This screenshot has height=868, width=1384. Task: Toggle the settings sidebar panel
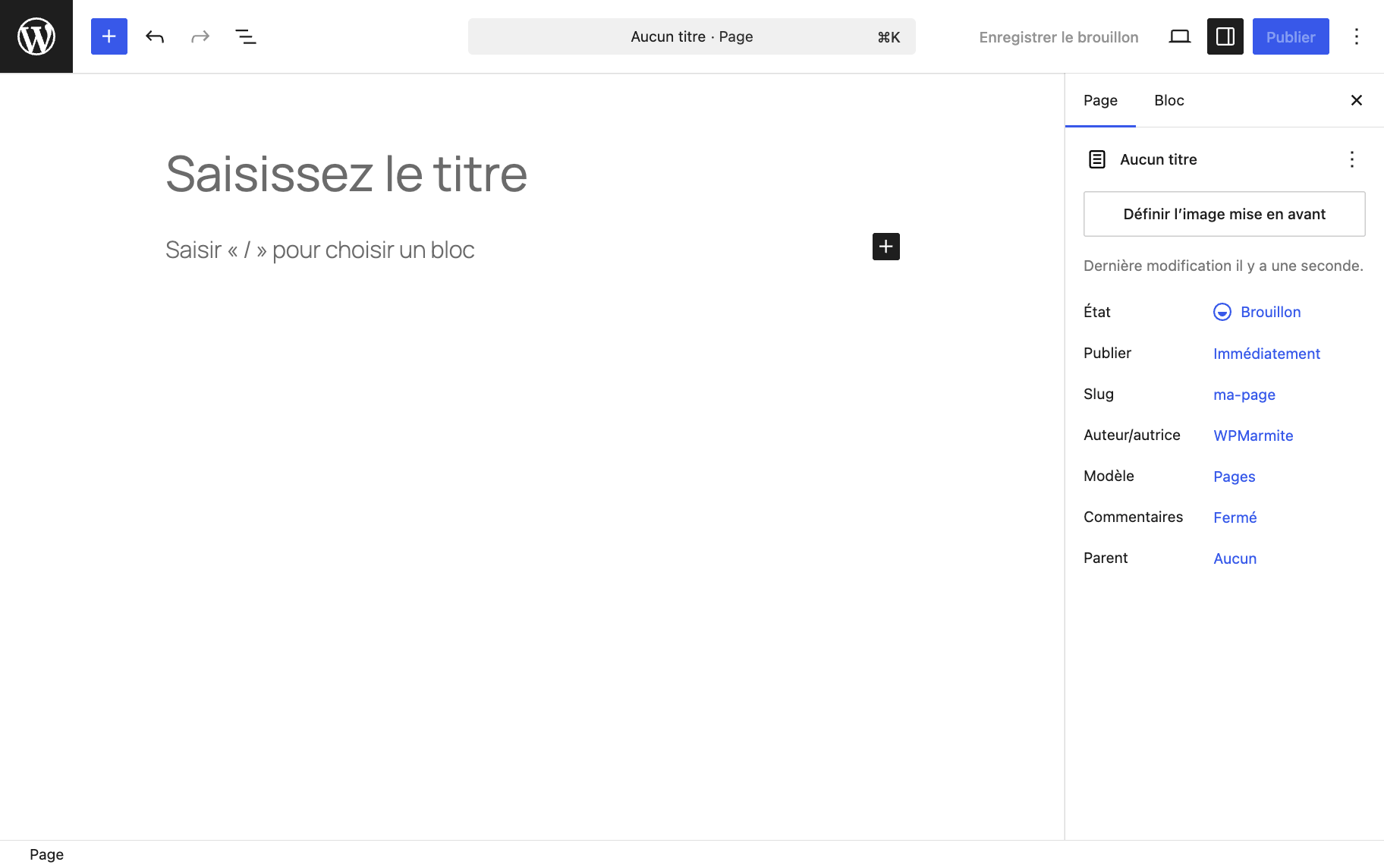click(1225, 36)
